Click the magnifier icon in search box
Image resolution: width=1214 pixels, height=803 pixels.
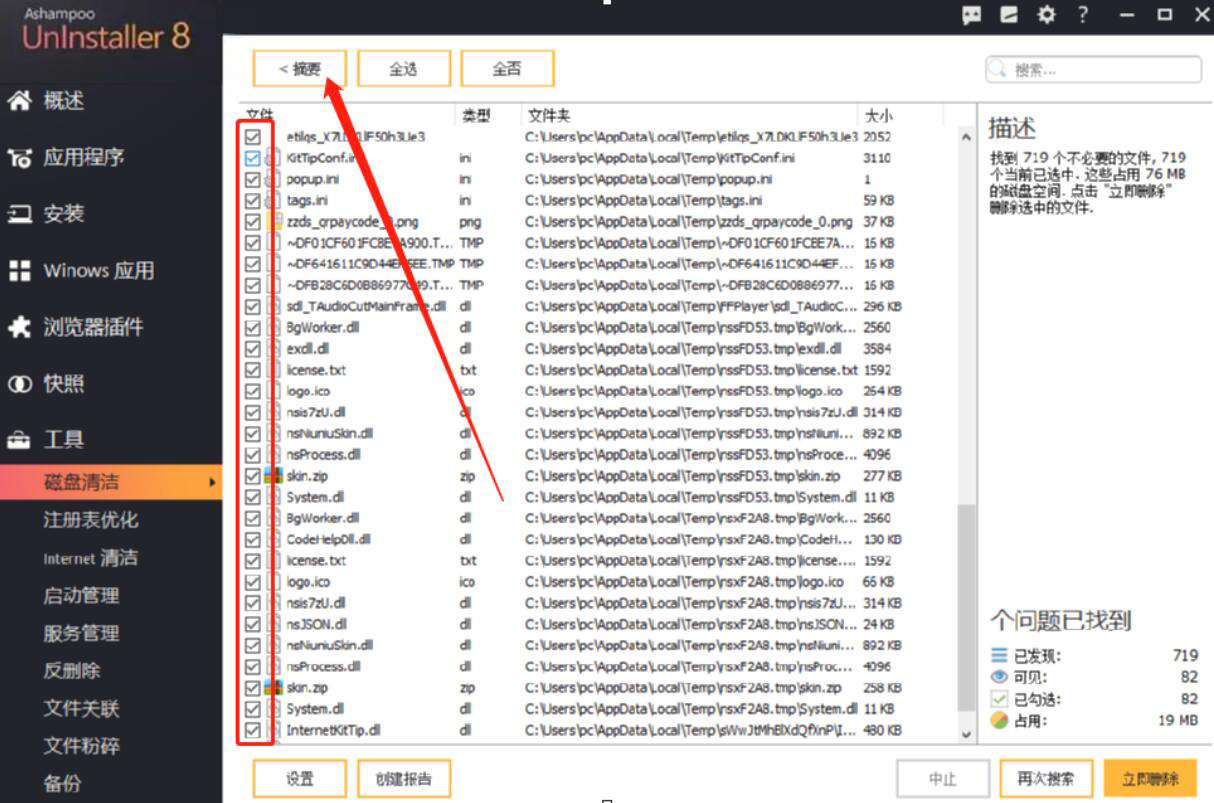(998, 69)
